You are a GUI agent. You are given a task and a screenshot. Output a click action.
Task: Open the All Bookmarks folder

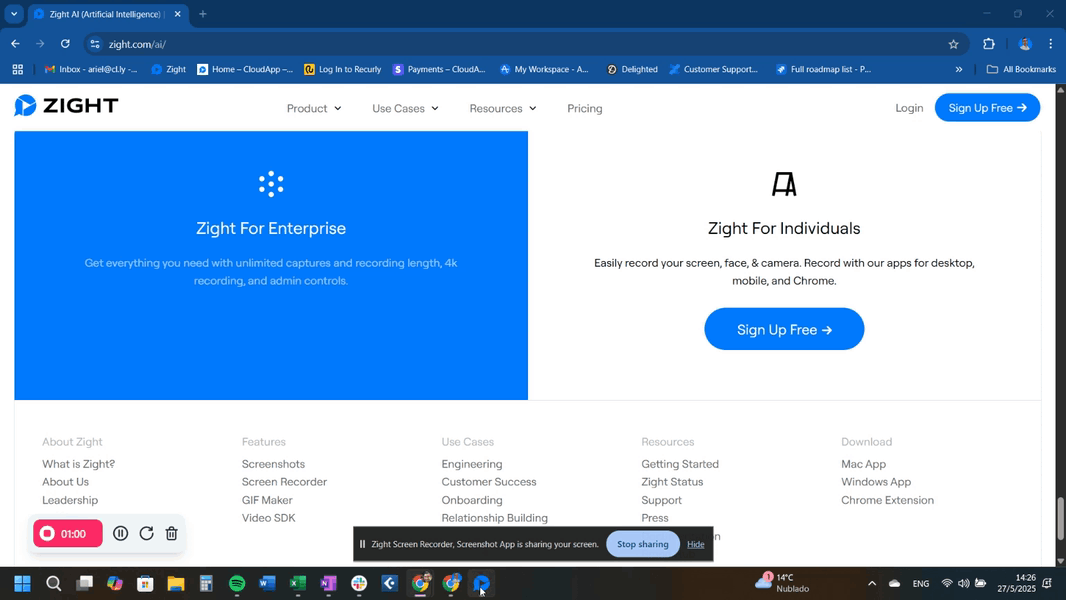point(1021,69)
